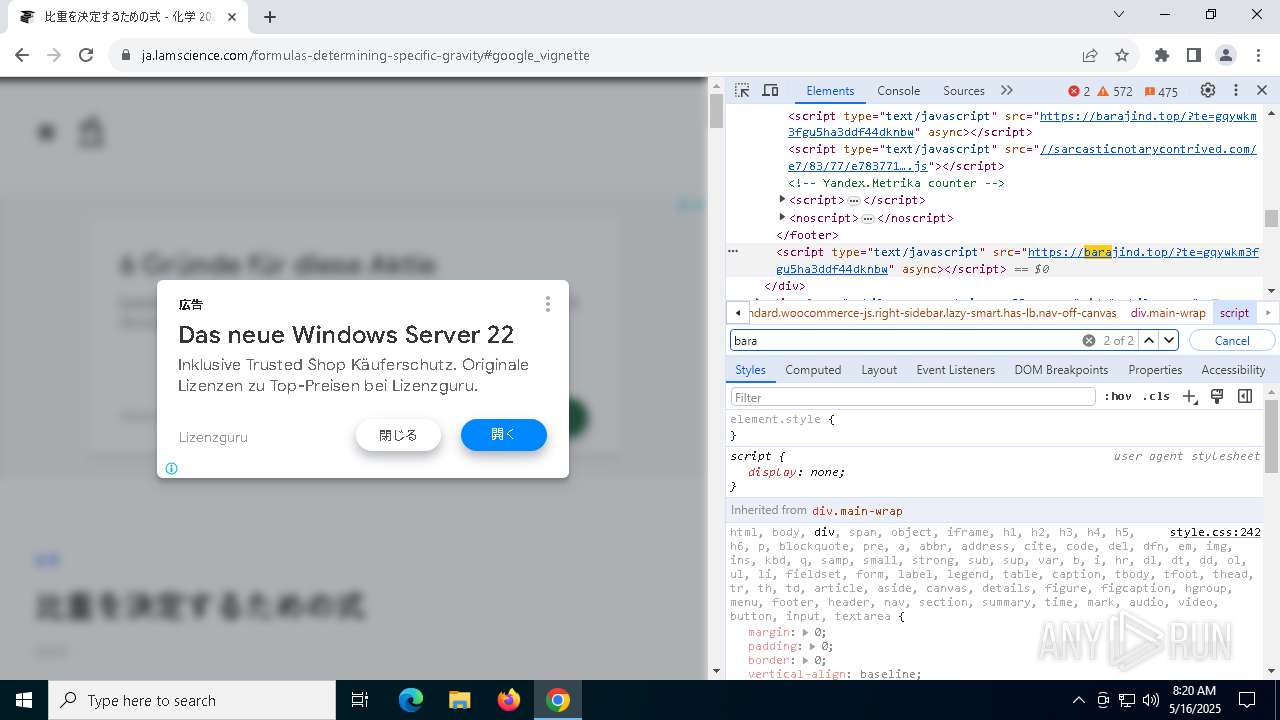This screenshot has width=1280, height=720.
Task: Switch to the Console tab
Action: pos(898,90)
